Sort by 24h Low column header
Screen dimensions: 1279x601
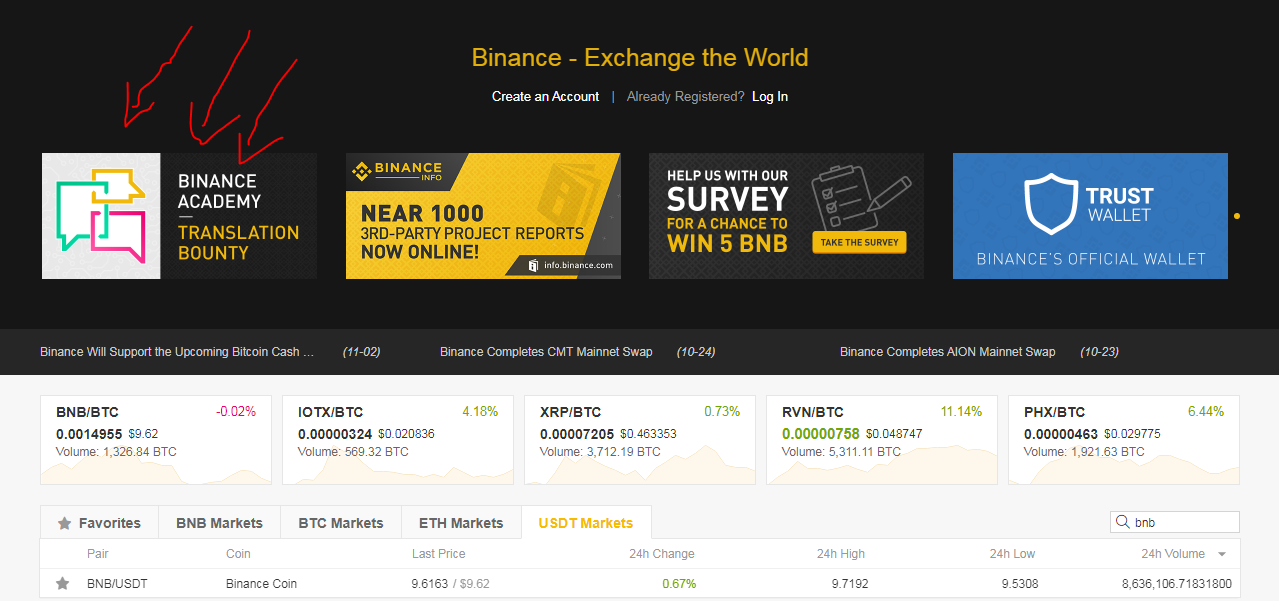point(1013,554)
